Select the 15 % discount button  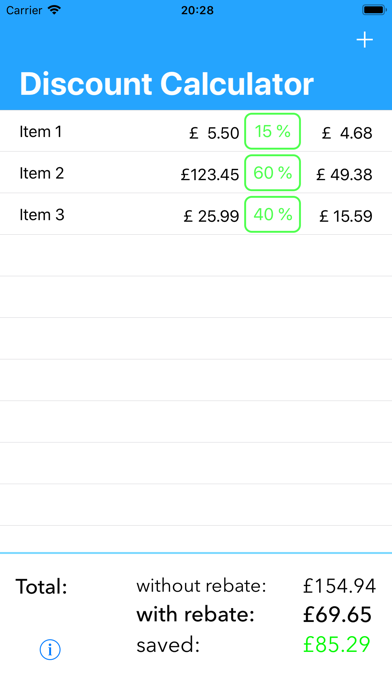pyautogui.click(x=273, y=131)
